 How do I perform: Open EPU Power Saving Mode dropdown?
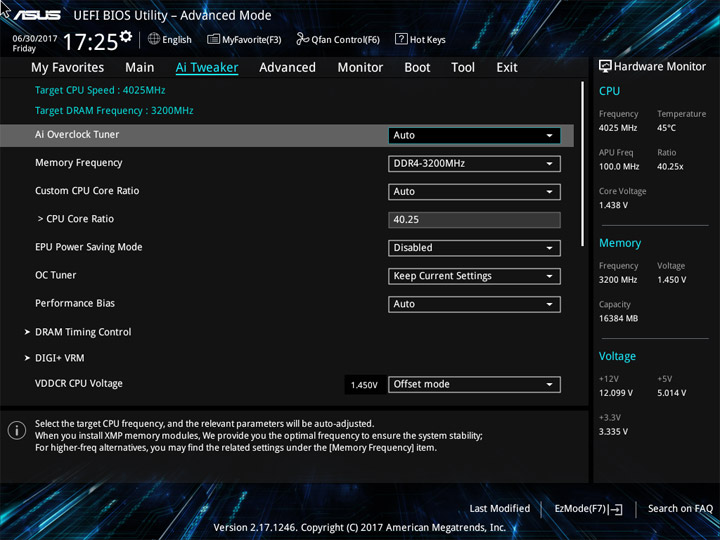(474, 248)
